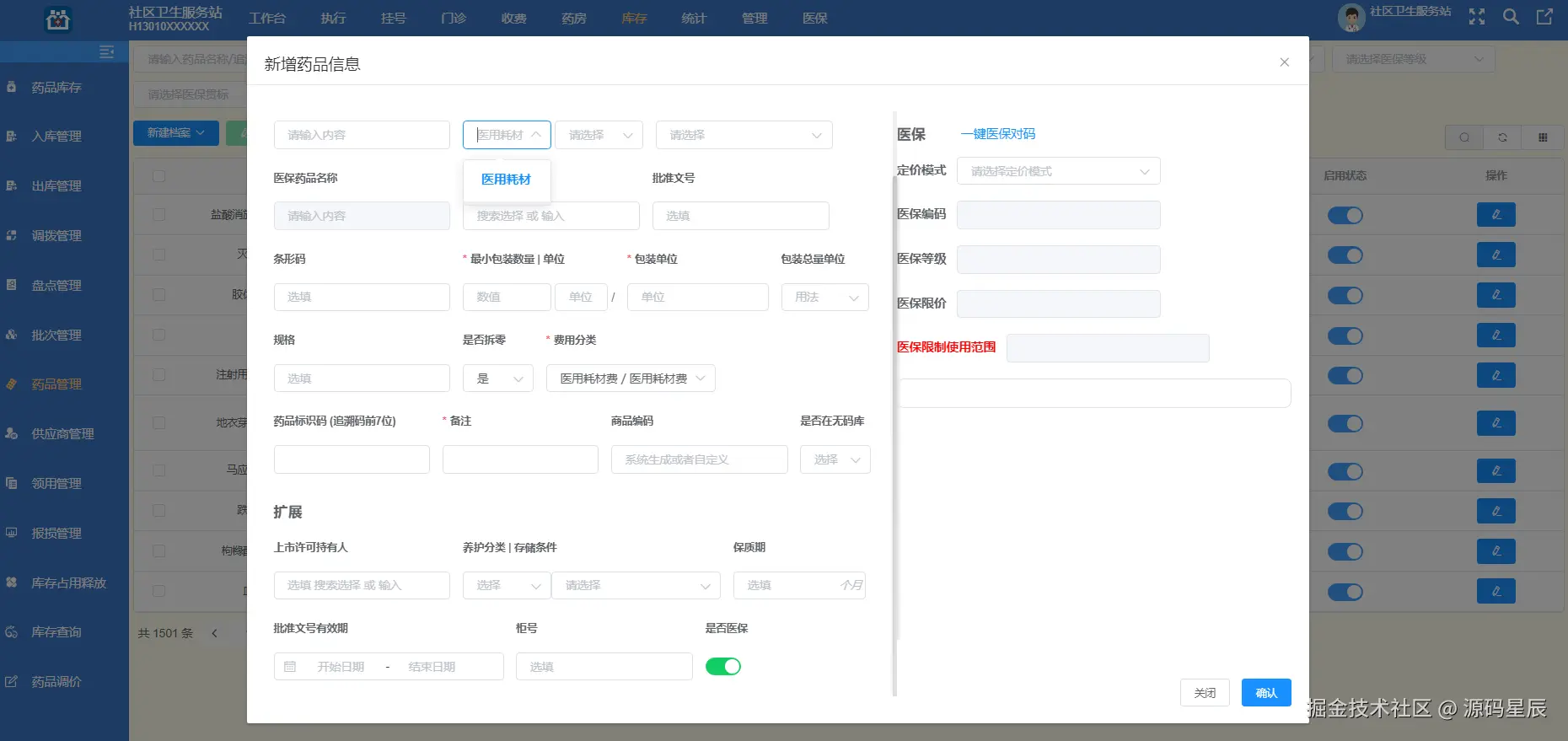The width and height of the screenshot is (1568, 741).
Task: Open the 用法 dropdown under 包装总量单位
Action: pos(825,298)
